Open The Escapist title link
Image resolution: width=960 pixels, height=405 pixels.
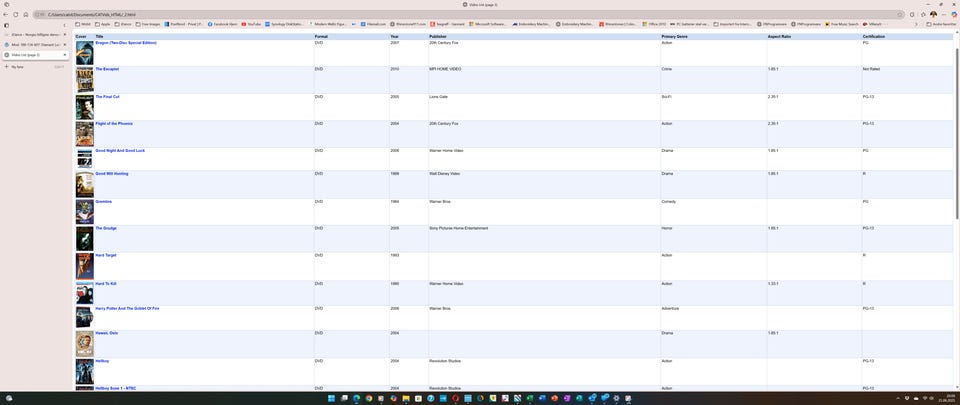[x=107, y=69]
